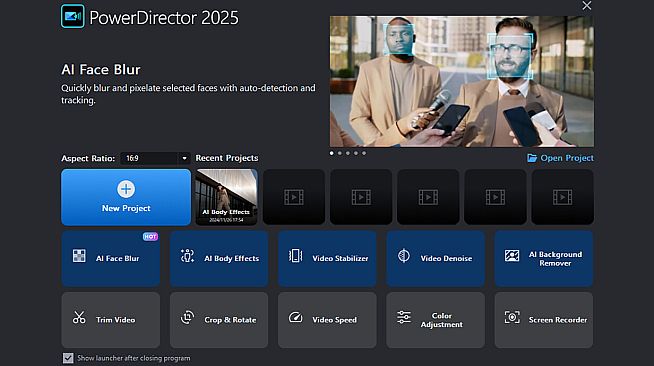The width and height of the screenshot is (654, 366).
Task: Click the Screen Recorder icon
Action: coord(512,317)
